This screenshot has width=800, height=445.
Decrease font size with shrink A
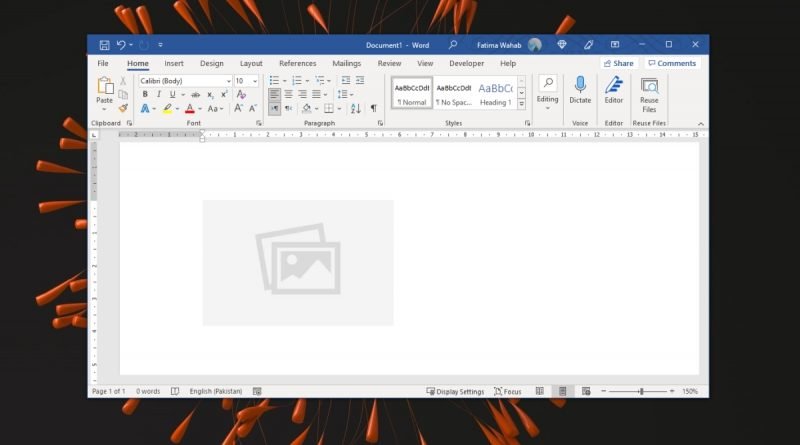point(253,108)
